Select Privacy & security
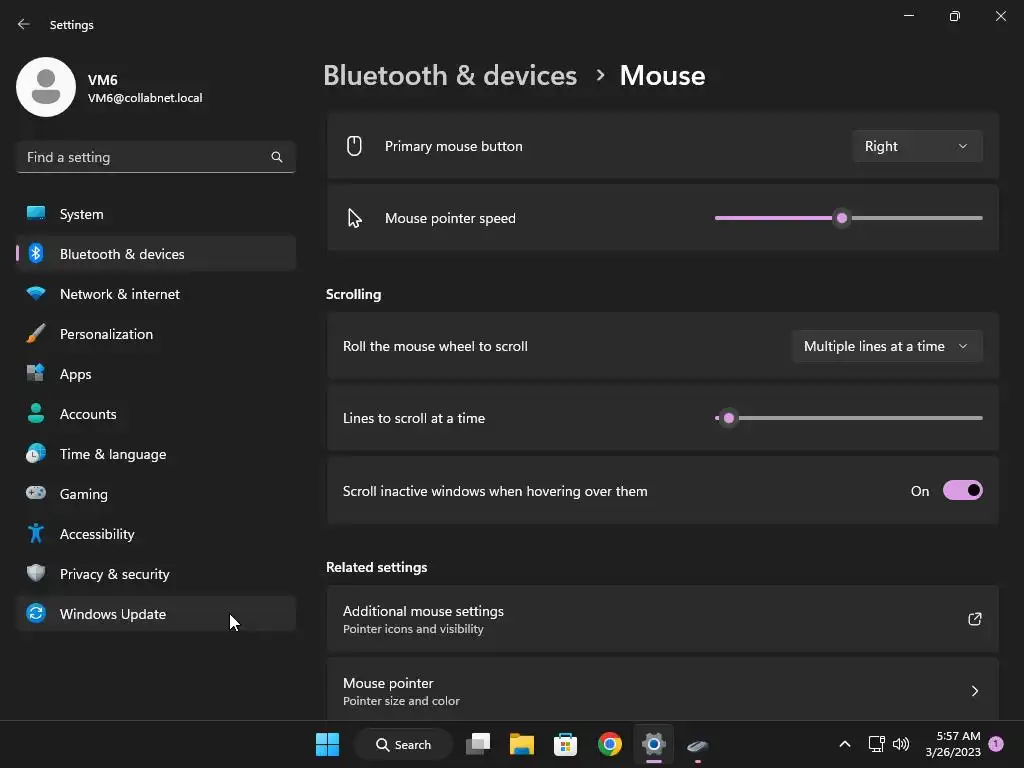Image resolution: width=1024 pixels, height=768 pixels. (156, 573)
